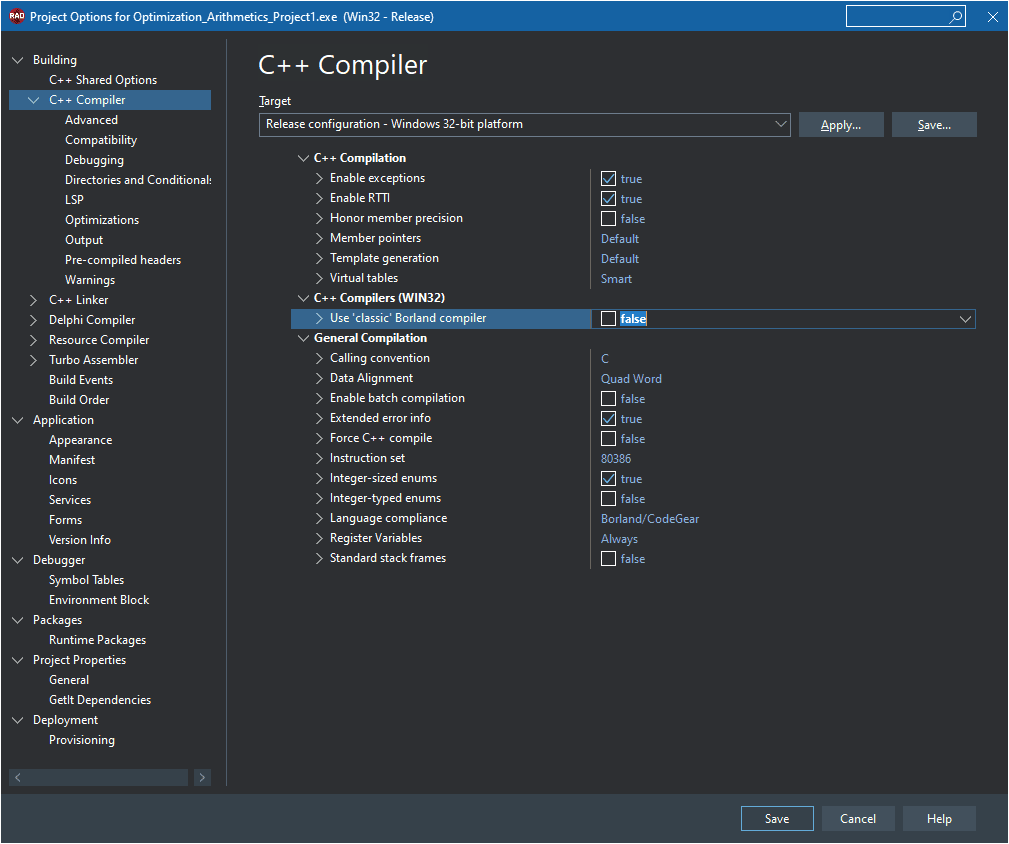Uncheck Integer-sized enums checkbox
The height and width of the screenshot is (844, 1009).
click(x=608, y=479)
